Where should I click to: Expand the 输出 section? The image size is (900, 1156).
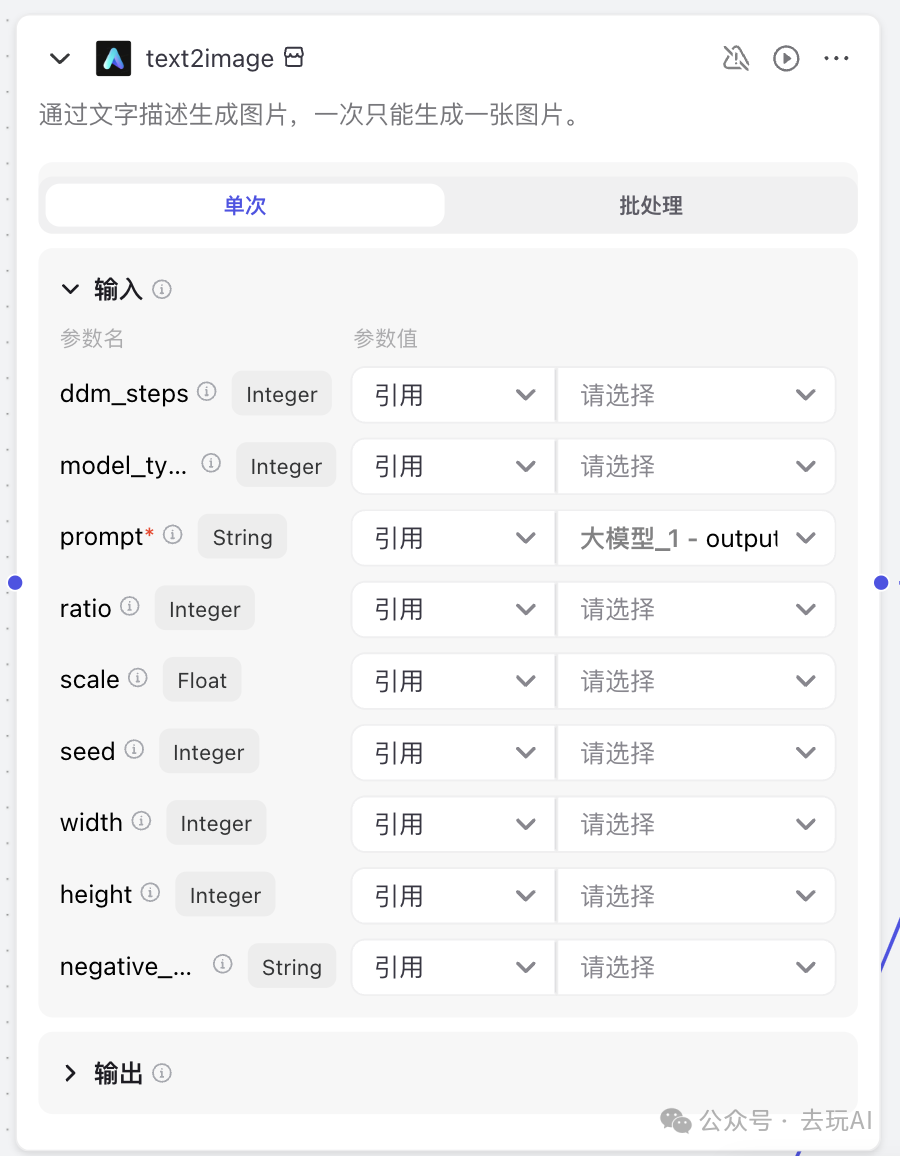click(70, 1073)
